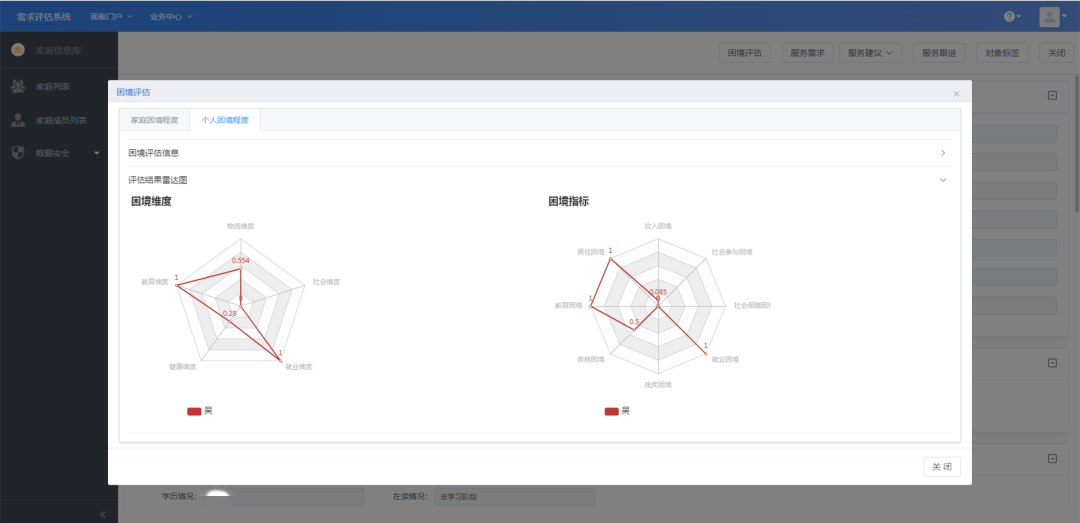Click the 服务需求 button
Viewport: 1080px width, 523px height.
(x=807, y=53)
